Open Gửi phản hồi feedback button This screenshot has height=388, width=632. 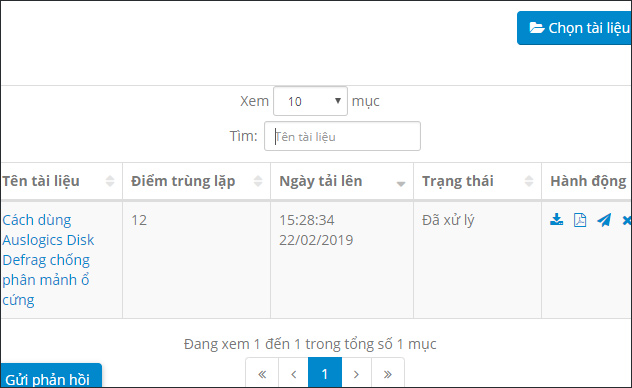(x=51, y=376)
